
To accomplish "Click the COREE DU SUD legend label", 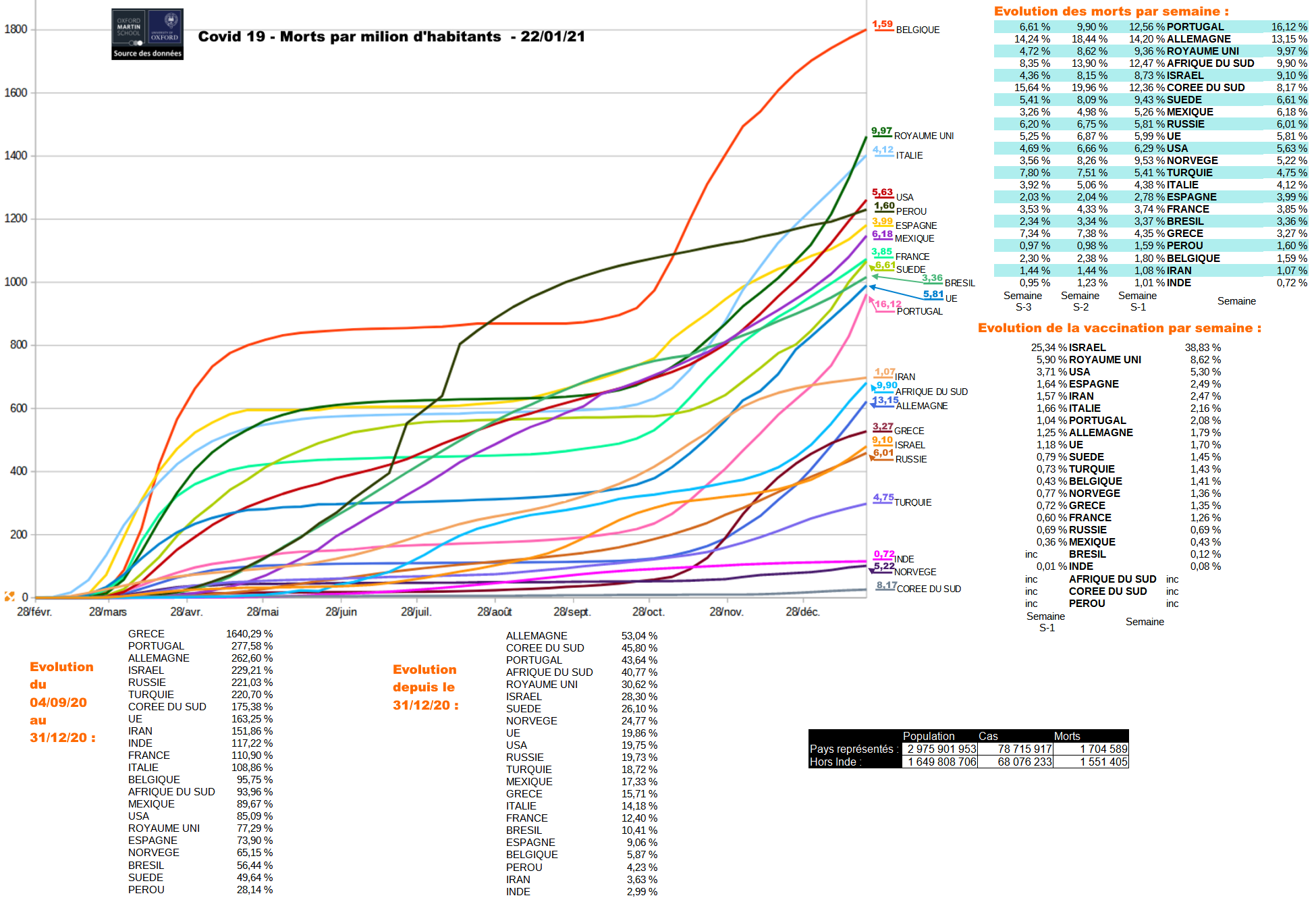I will coord(929,589).
